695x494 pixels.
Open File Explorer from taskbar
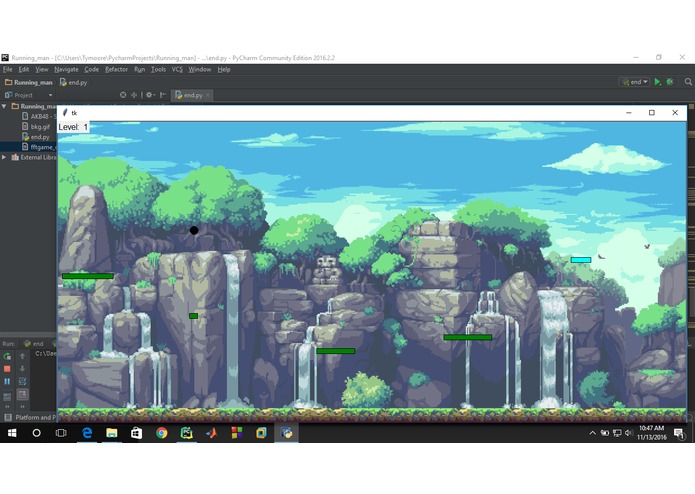coord(112,433)
